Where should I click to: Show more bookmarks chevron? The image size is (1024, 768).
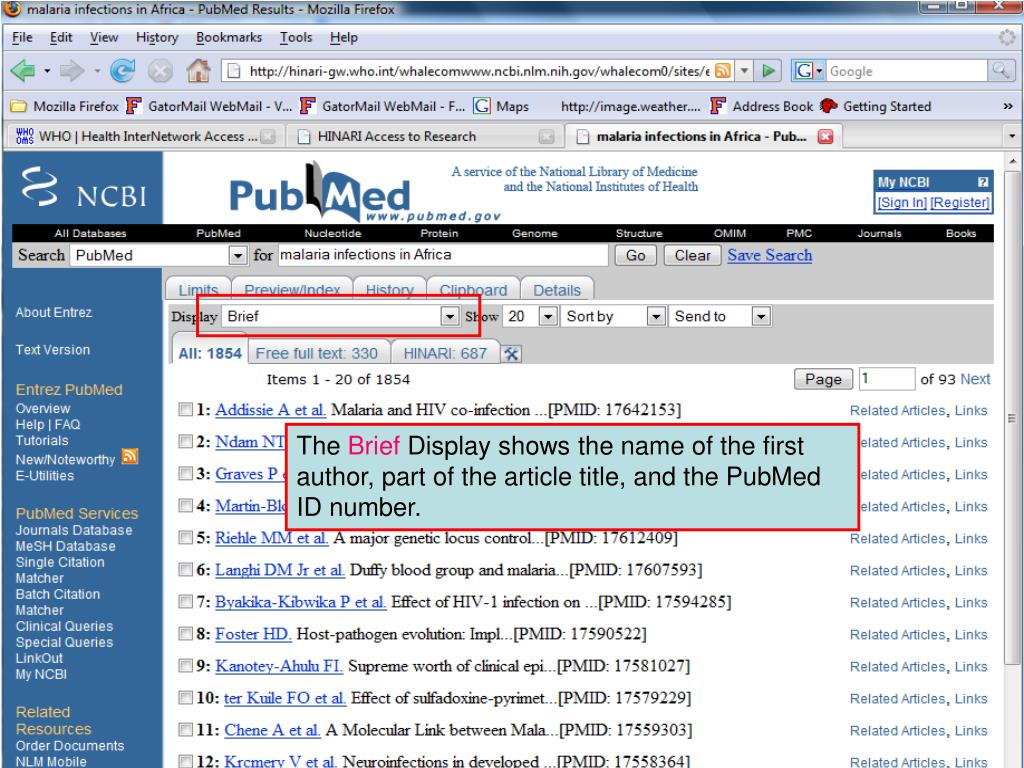pos(1008,106)
